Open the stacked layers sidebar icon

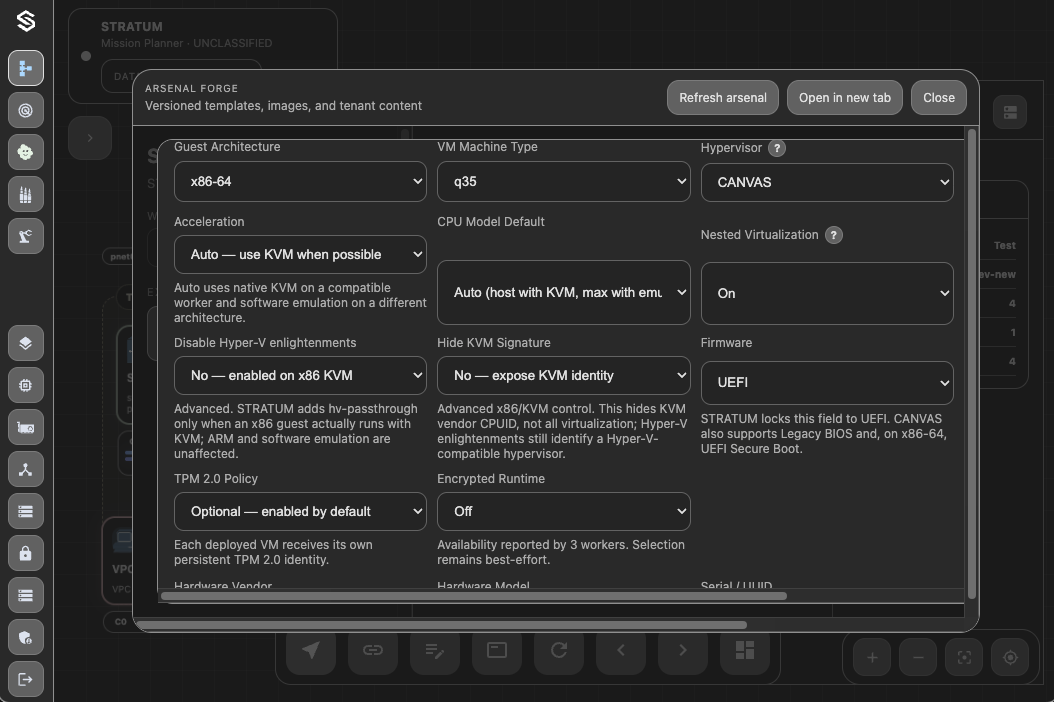(x=26, y=343)
